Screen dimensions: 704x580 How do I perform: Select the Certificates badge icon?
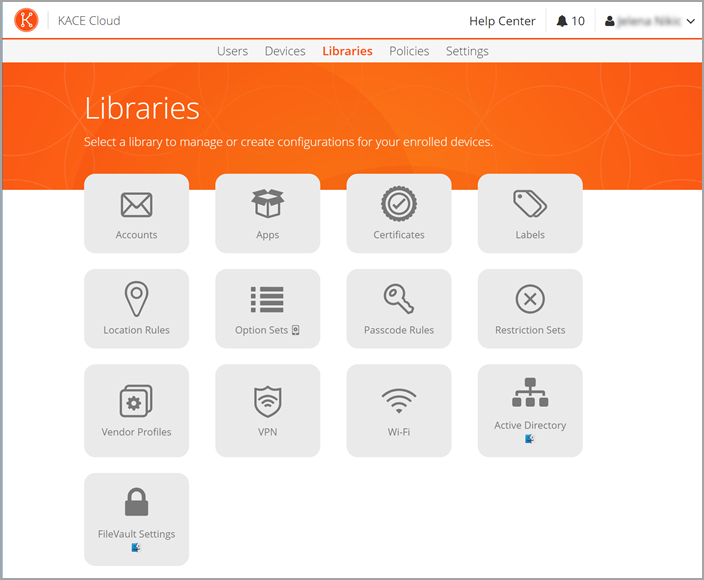(x=399, y=204)
